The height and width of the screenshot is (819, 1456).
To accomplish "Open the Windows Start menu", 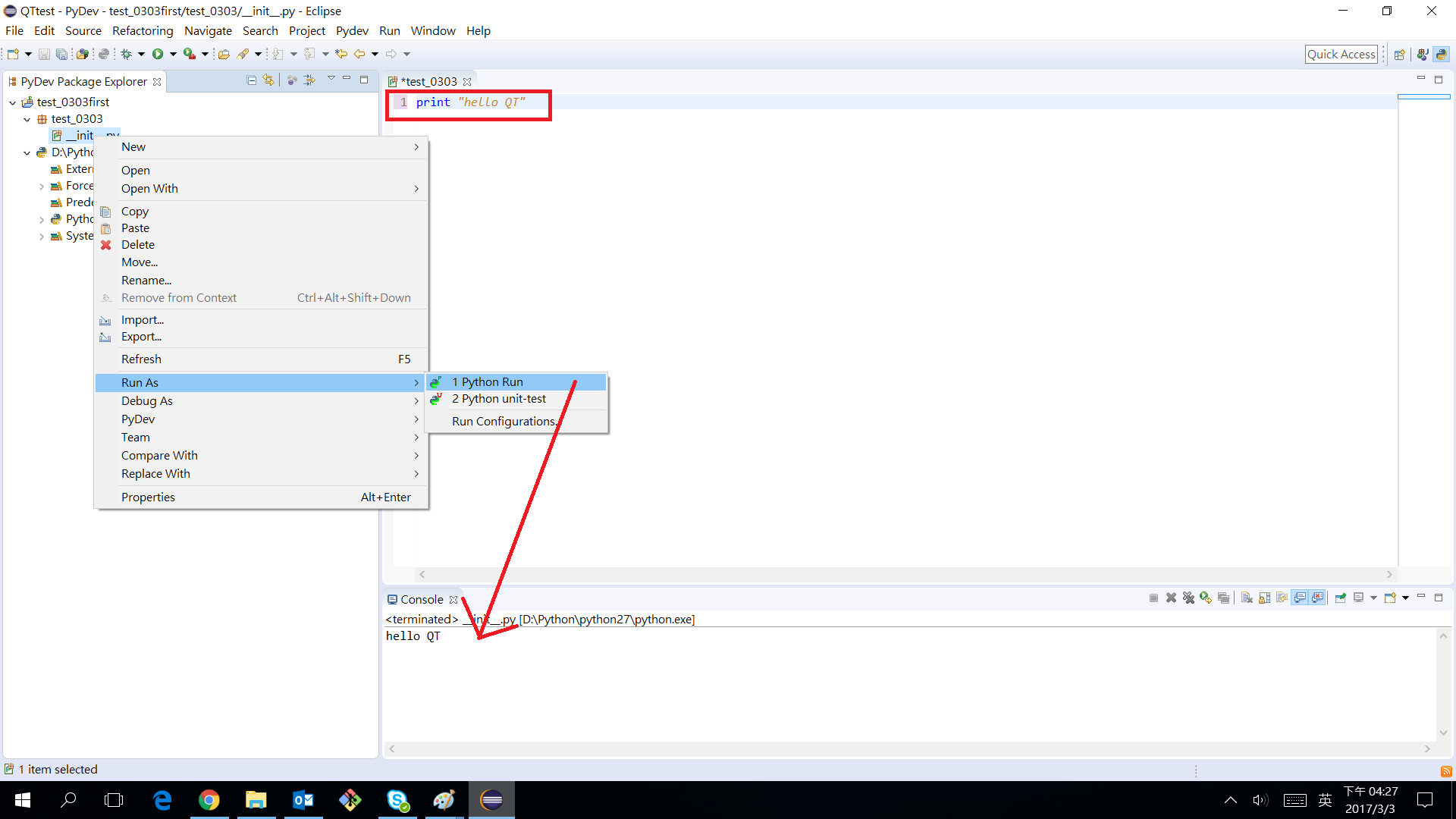I will click(23, 800).
